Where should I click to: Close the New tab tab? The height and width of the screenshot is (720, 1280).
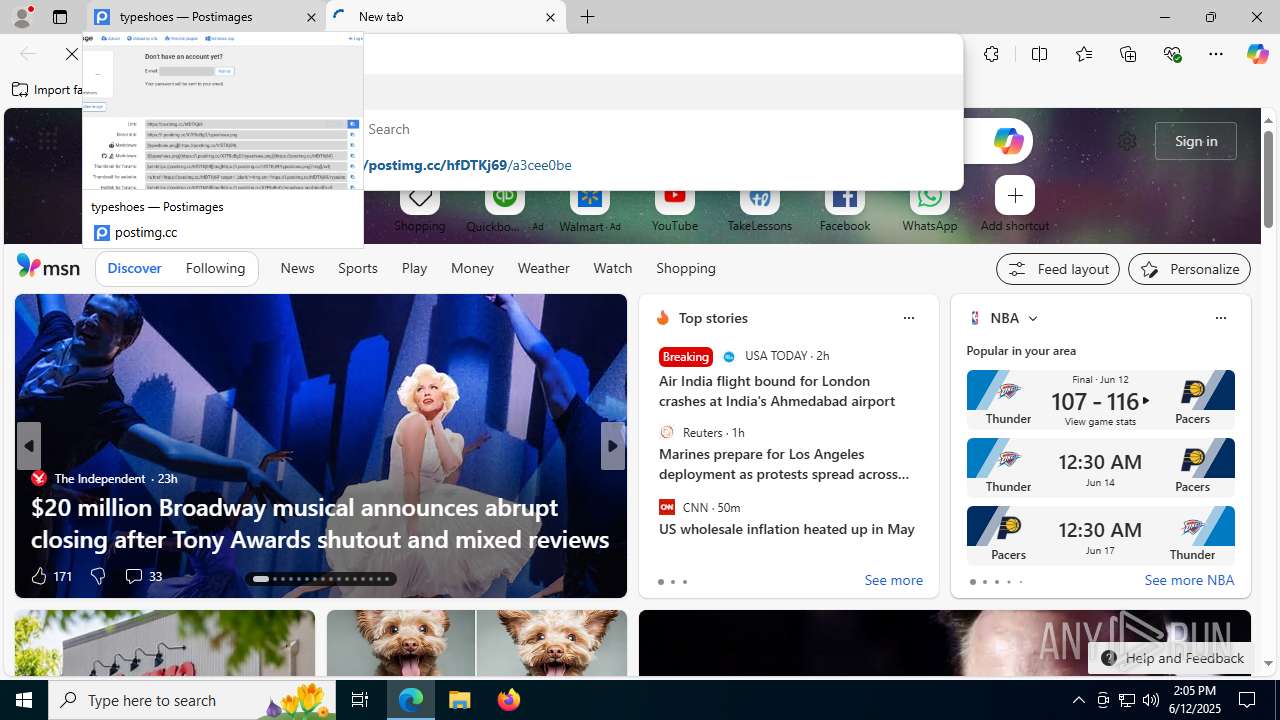550,17
